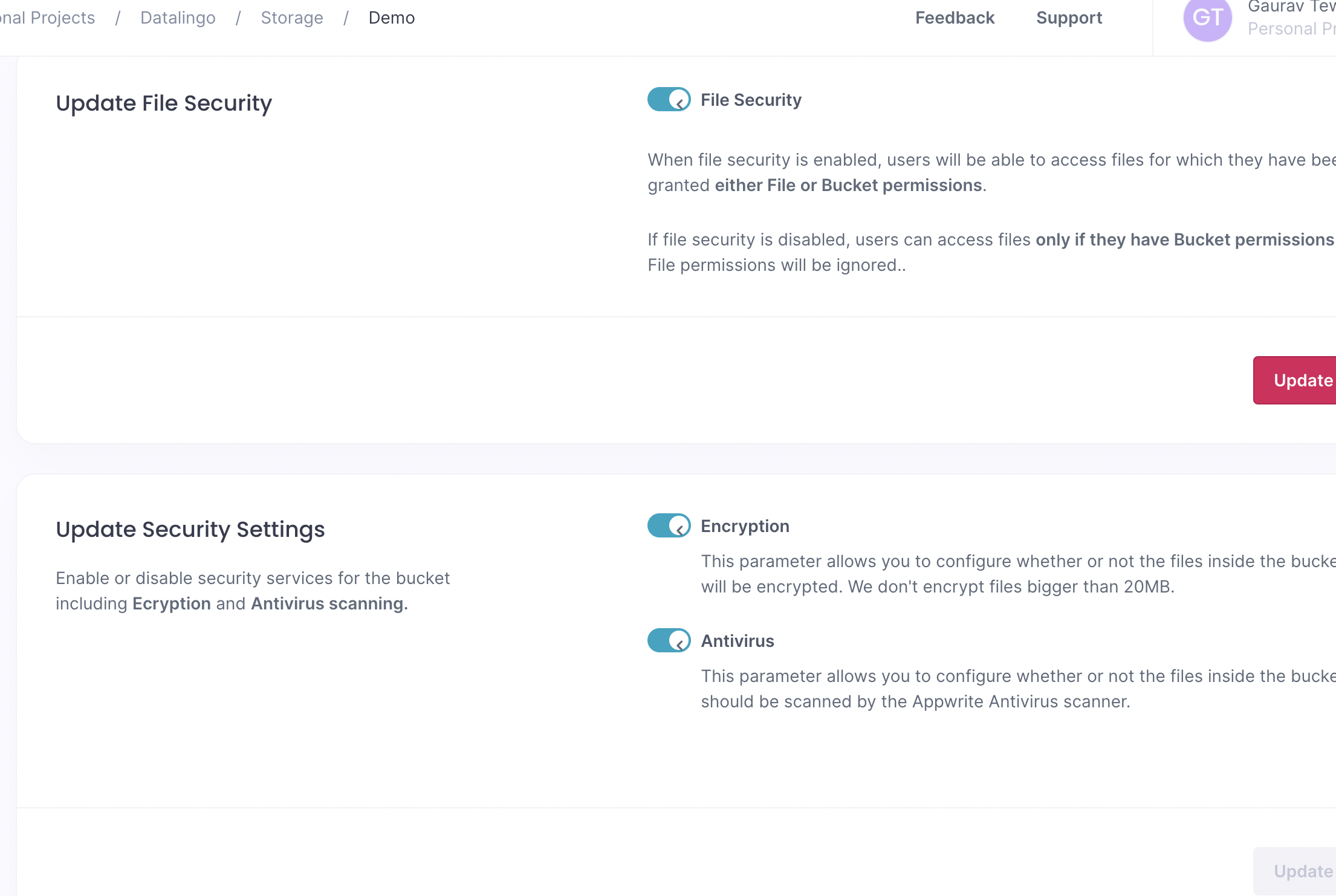The width and height of the screenshot is (1336, 896).
Task: Click the Update File Security heading
Action: [x=164, y=103]
